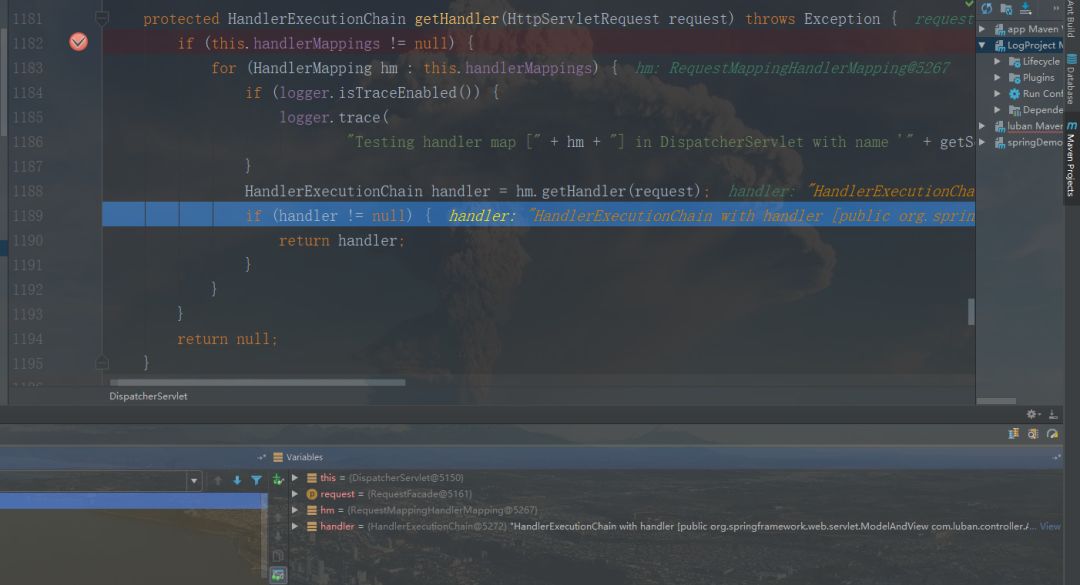Select app Maven project row
Viewport: 1080px width, 585px height.
(x=1020, y=29)
